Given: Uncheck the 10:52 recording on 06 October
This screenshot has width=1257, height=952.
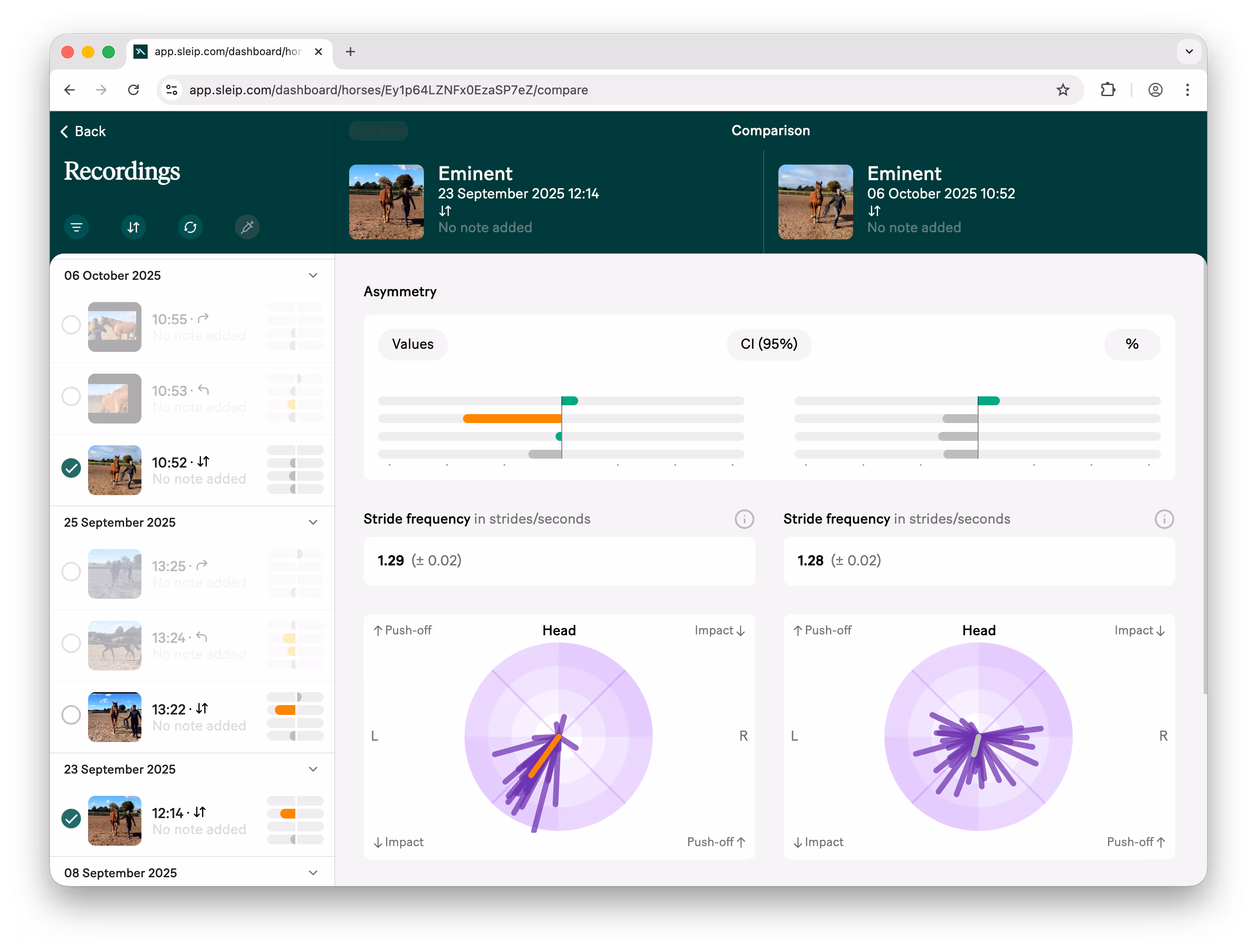Looking at the screenshot, I should pyautogui.click(x=71, y=468).
